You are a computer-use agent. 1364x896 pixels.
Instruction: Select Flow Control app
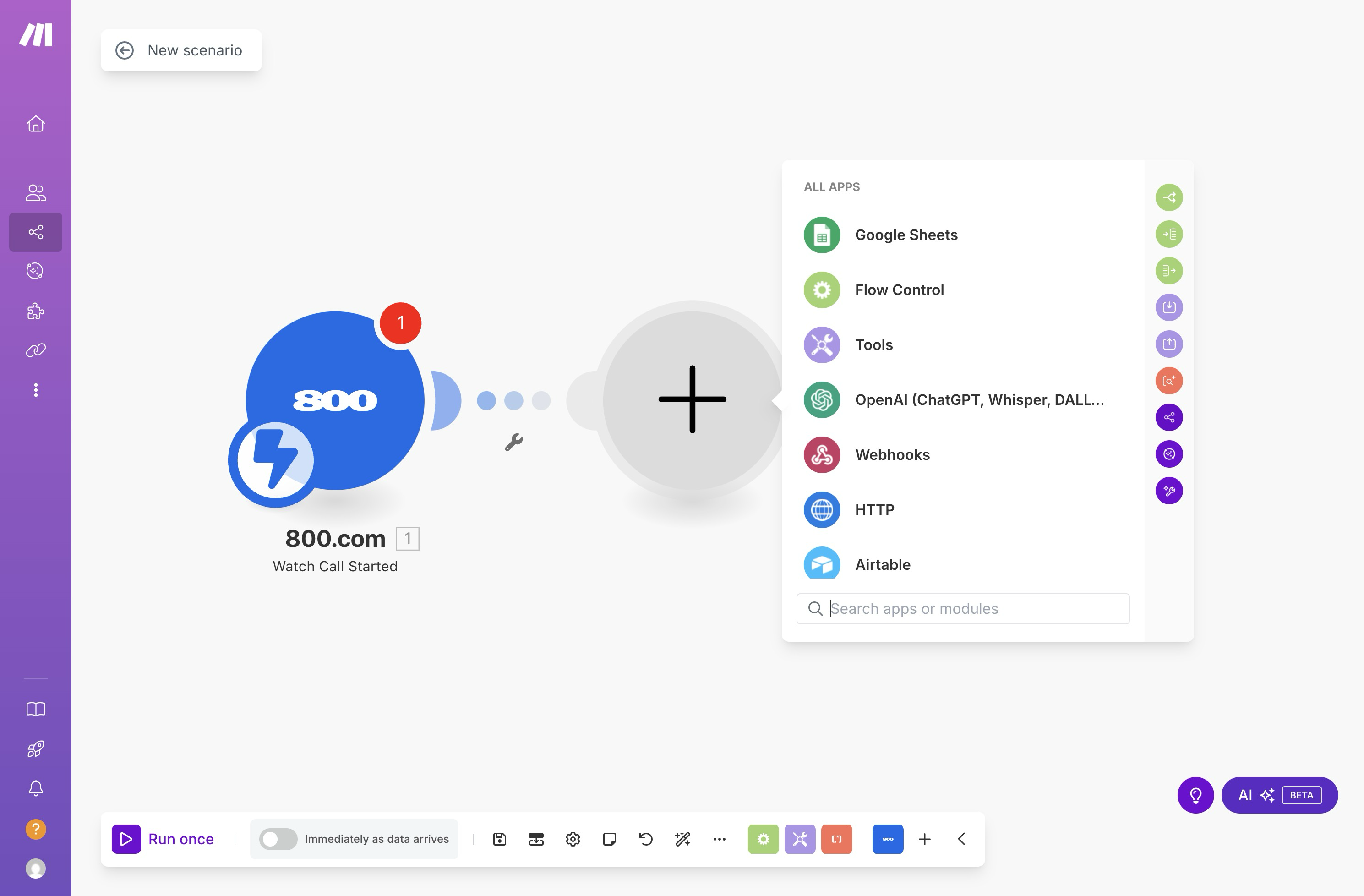point(963,290)
